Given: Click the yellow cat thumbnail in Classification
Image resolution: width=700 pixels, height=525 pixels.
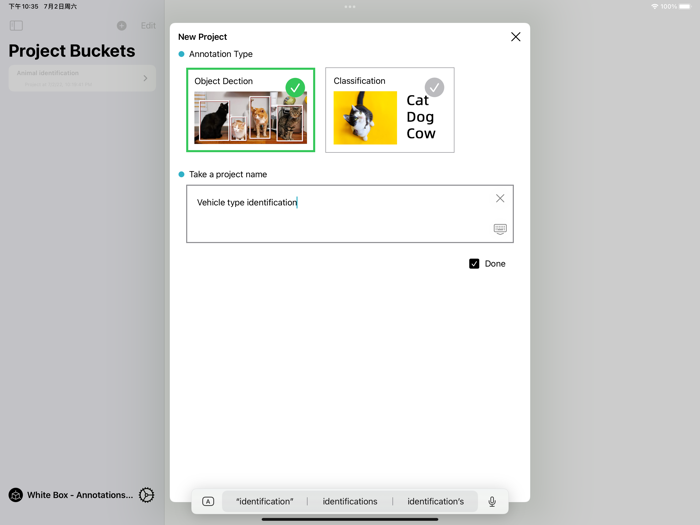Looking at the screenshot, I should (x=365, y=118).
